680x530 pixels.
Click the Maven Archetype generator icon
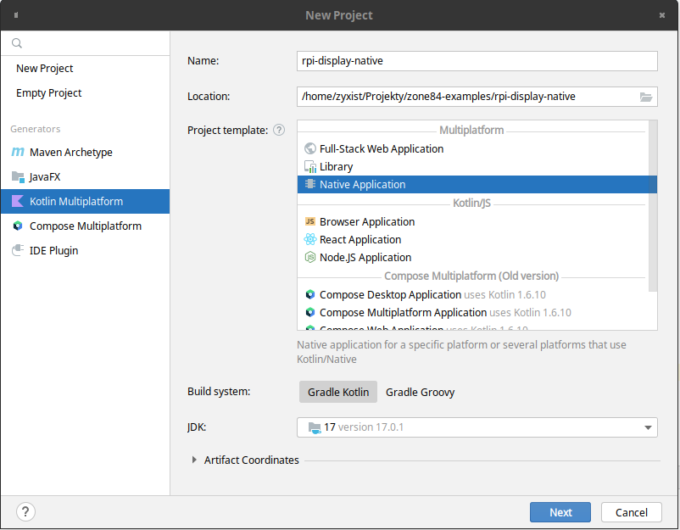tap(18, 153)
